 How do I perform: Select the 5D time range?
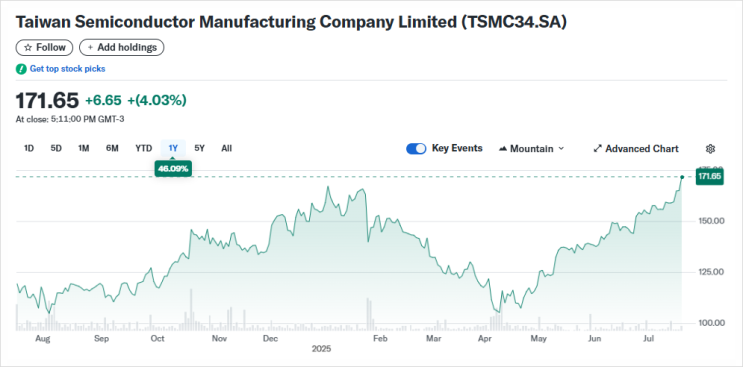[x=56, y=149]
